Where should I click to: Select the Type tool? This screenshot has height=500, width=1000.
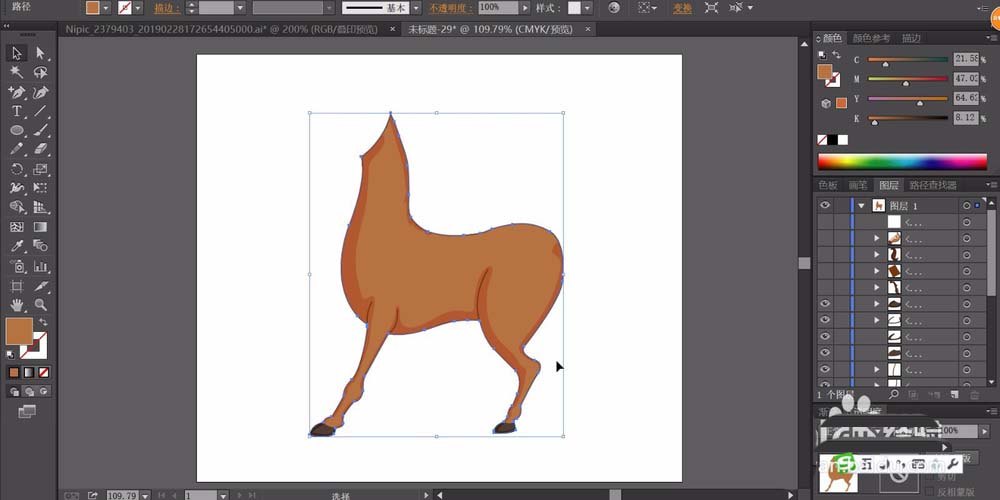[17, 111]
